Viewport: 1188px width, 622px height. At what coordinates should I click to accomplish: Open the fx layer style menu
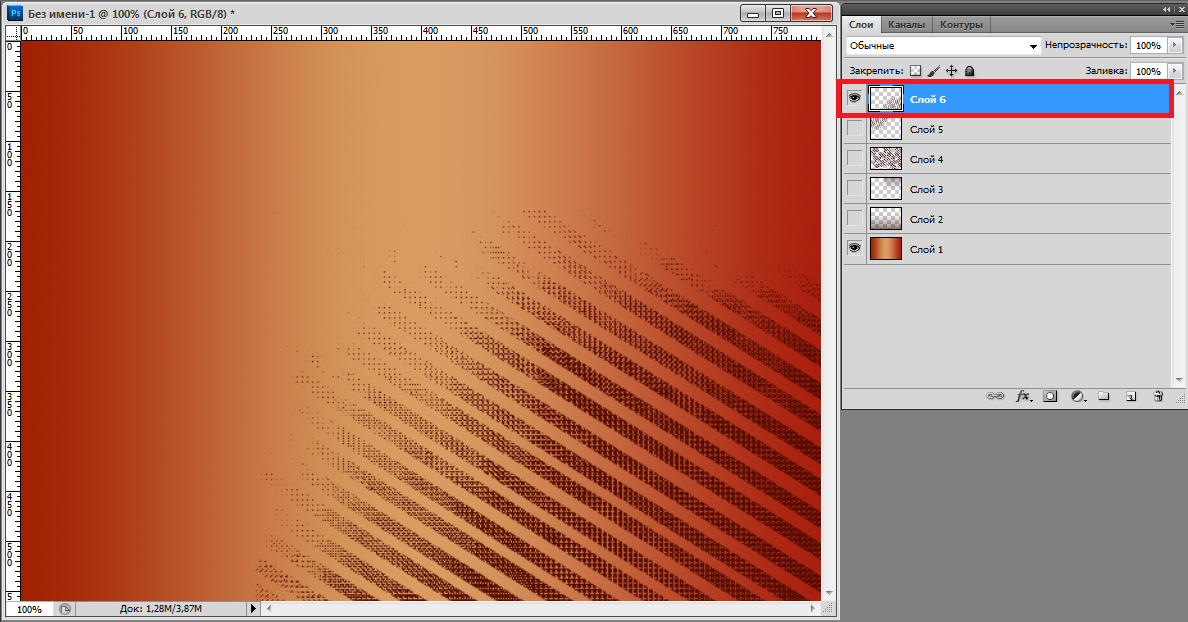[x=1024, y=396]
